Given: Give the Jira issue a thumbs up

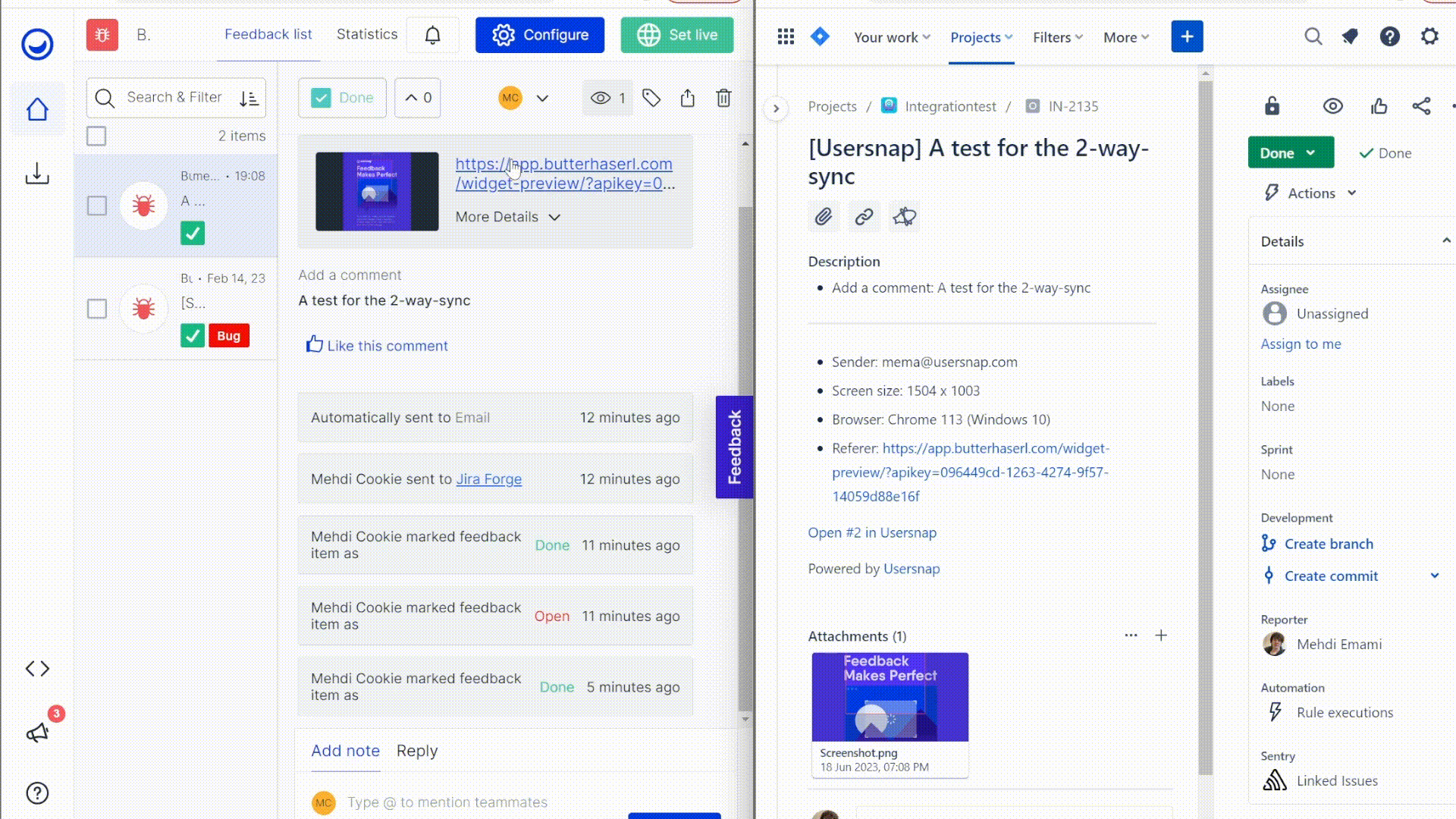Looking at the screenshot, I should pyautogui.click(x=1379, y=106).
